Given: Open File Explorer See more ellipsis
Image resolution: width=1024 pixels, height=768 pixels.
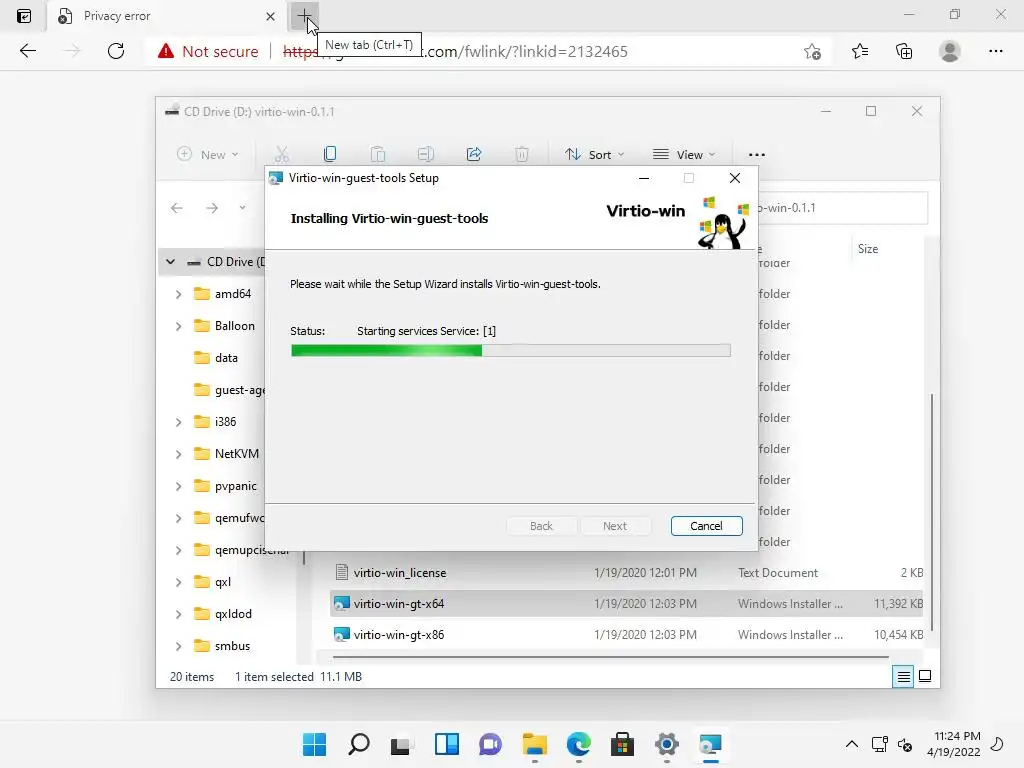Looking at the screenshot, I should click(756, 155).
